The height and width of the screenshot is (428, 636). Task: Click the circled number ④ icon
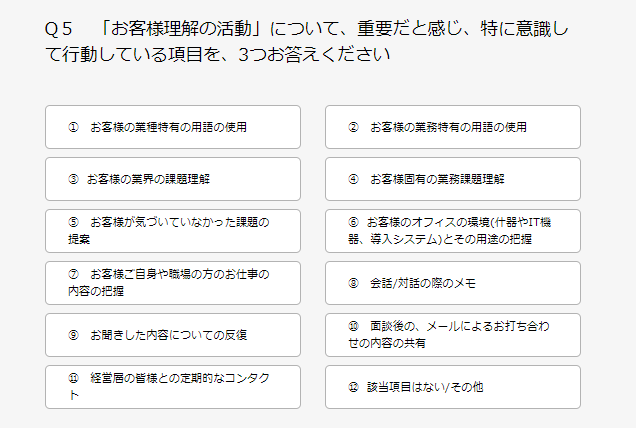click(353, 179)
